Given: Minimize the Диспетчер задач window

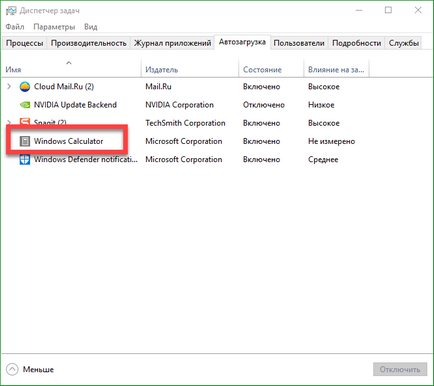Looking at the screenshot, I should pos(359,10).
